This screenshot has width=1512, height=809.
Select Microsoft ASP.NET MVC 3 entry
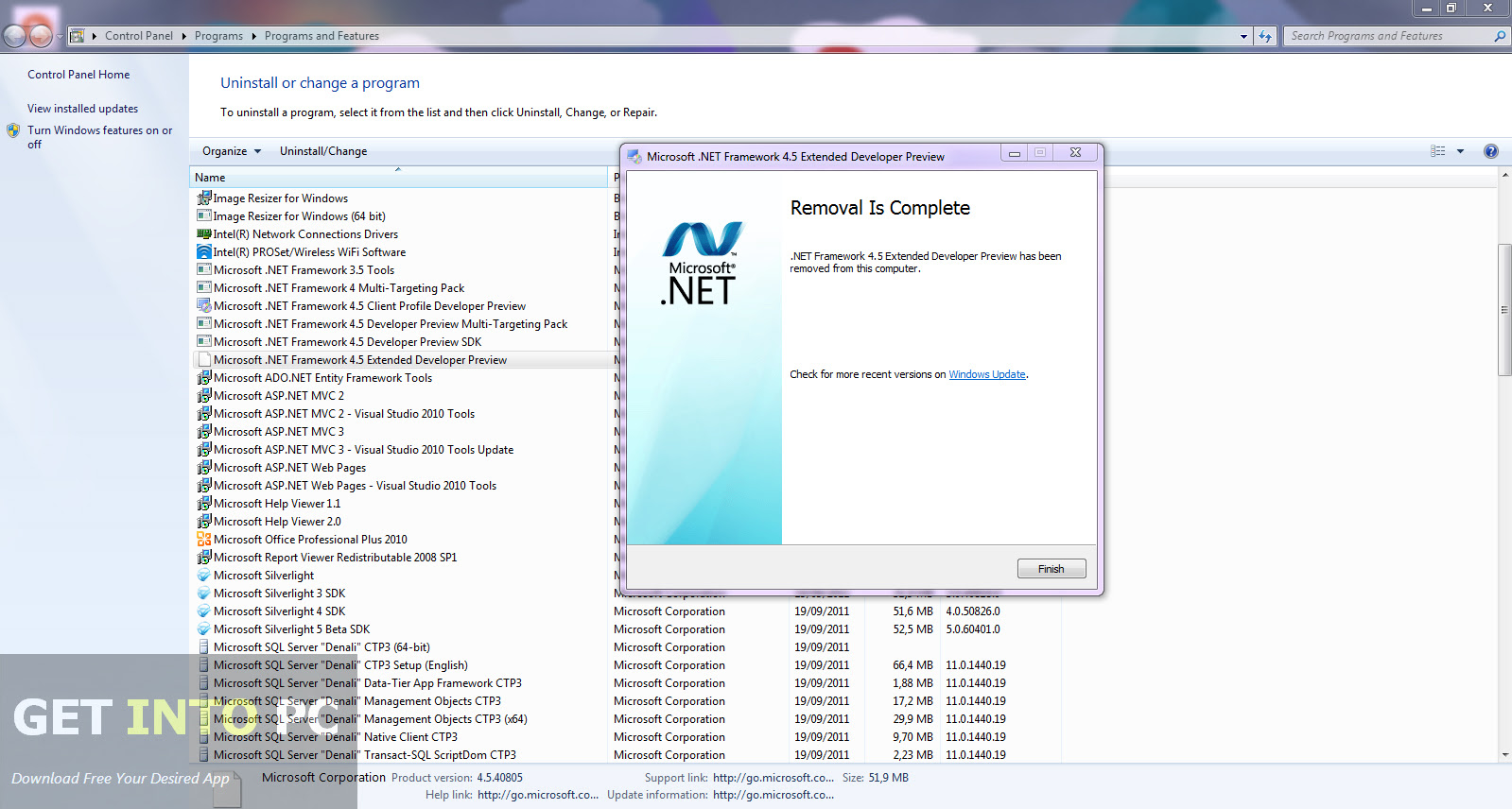tap(279, 432)
